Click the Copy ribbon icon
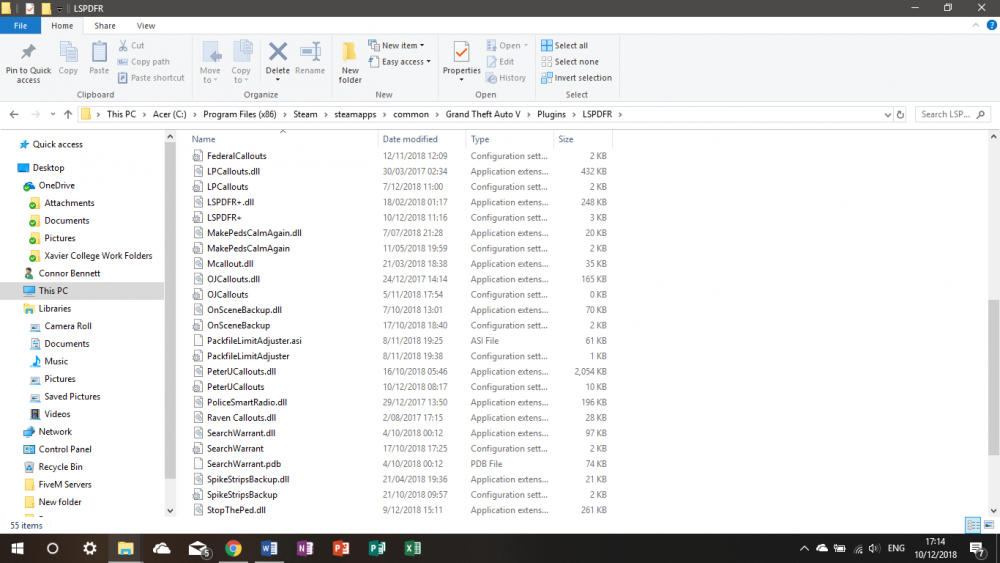The width and height of the screenshot is (1000, 563). pyautogui.click(x=68, y=59)
